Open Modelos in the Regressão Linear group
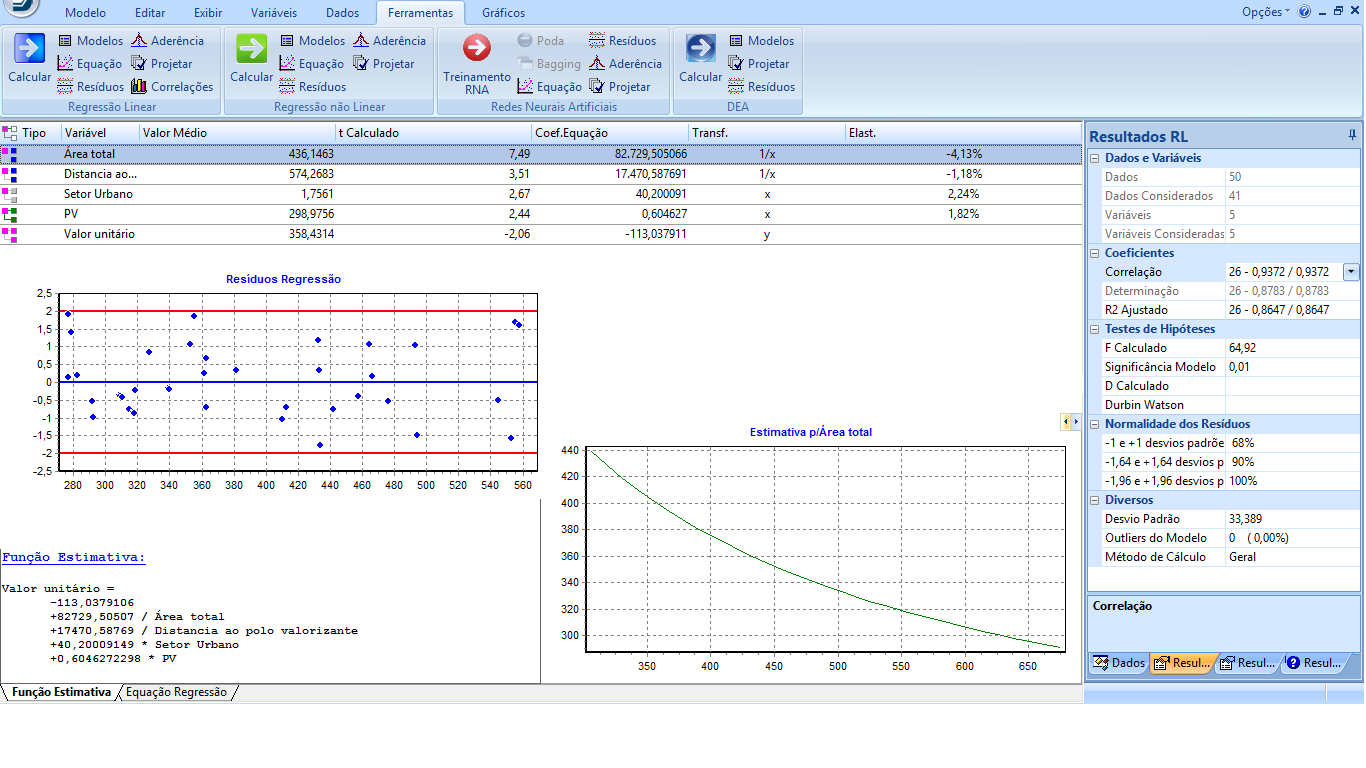The width and height of the screenshot is (1366, 768). [90, 41]
